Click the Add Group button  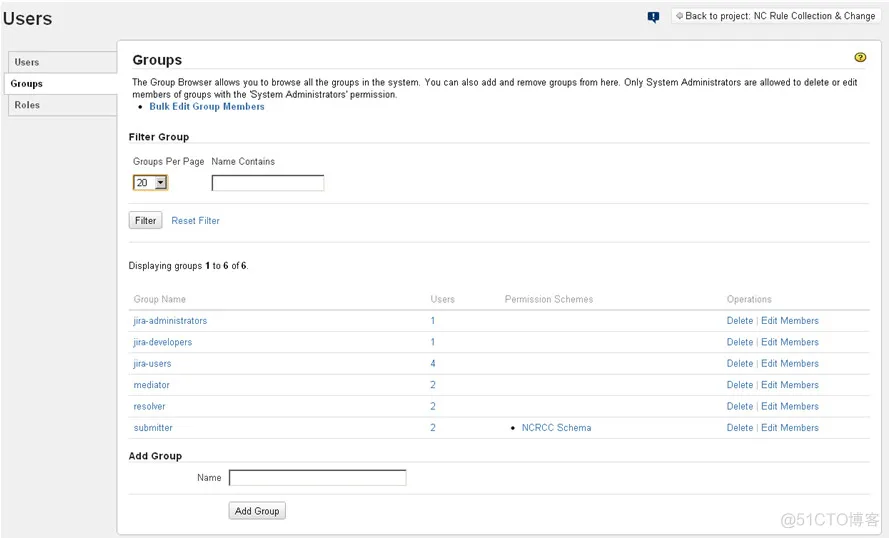(x=257, y=511)
